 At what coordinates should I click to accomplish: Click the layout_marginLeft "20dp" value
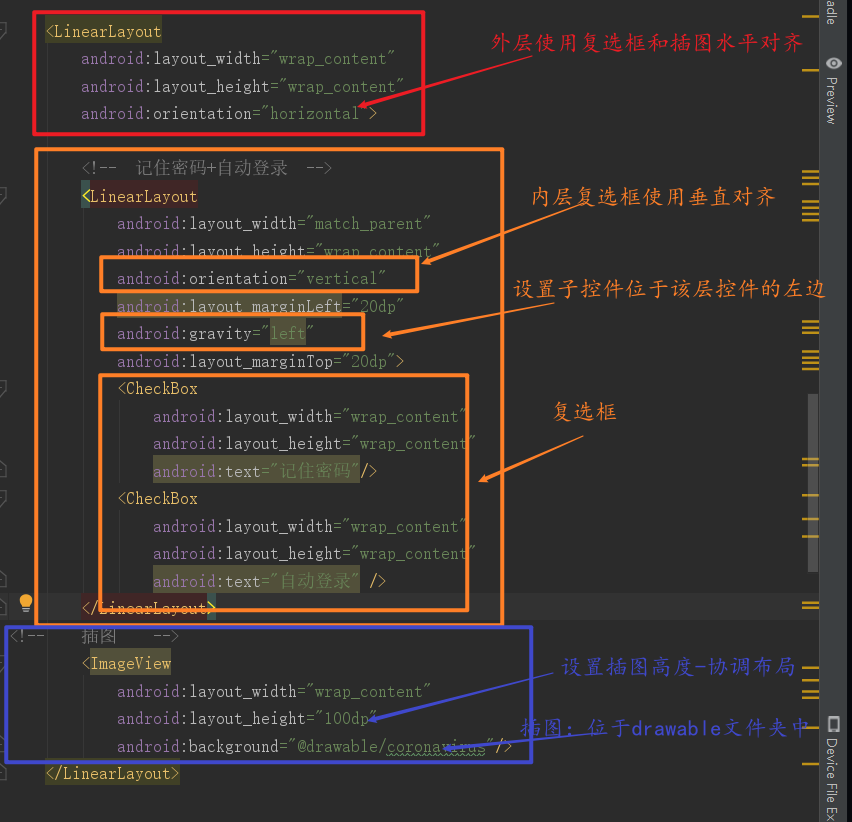(377, 306)
